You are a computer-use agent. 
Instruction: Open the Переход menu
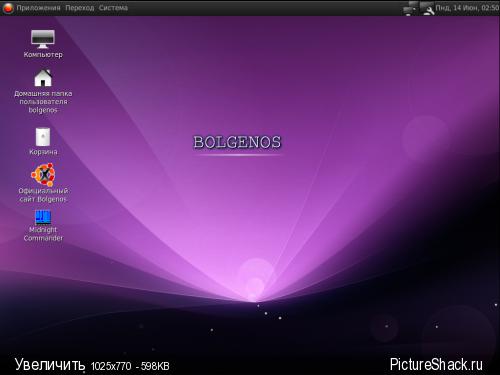click(80, 8)
